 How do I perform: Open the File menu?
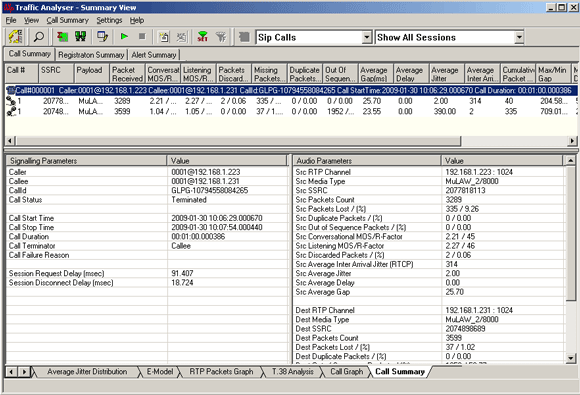(11, 20)
